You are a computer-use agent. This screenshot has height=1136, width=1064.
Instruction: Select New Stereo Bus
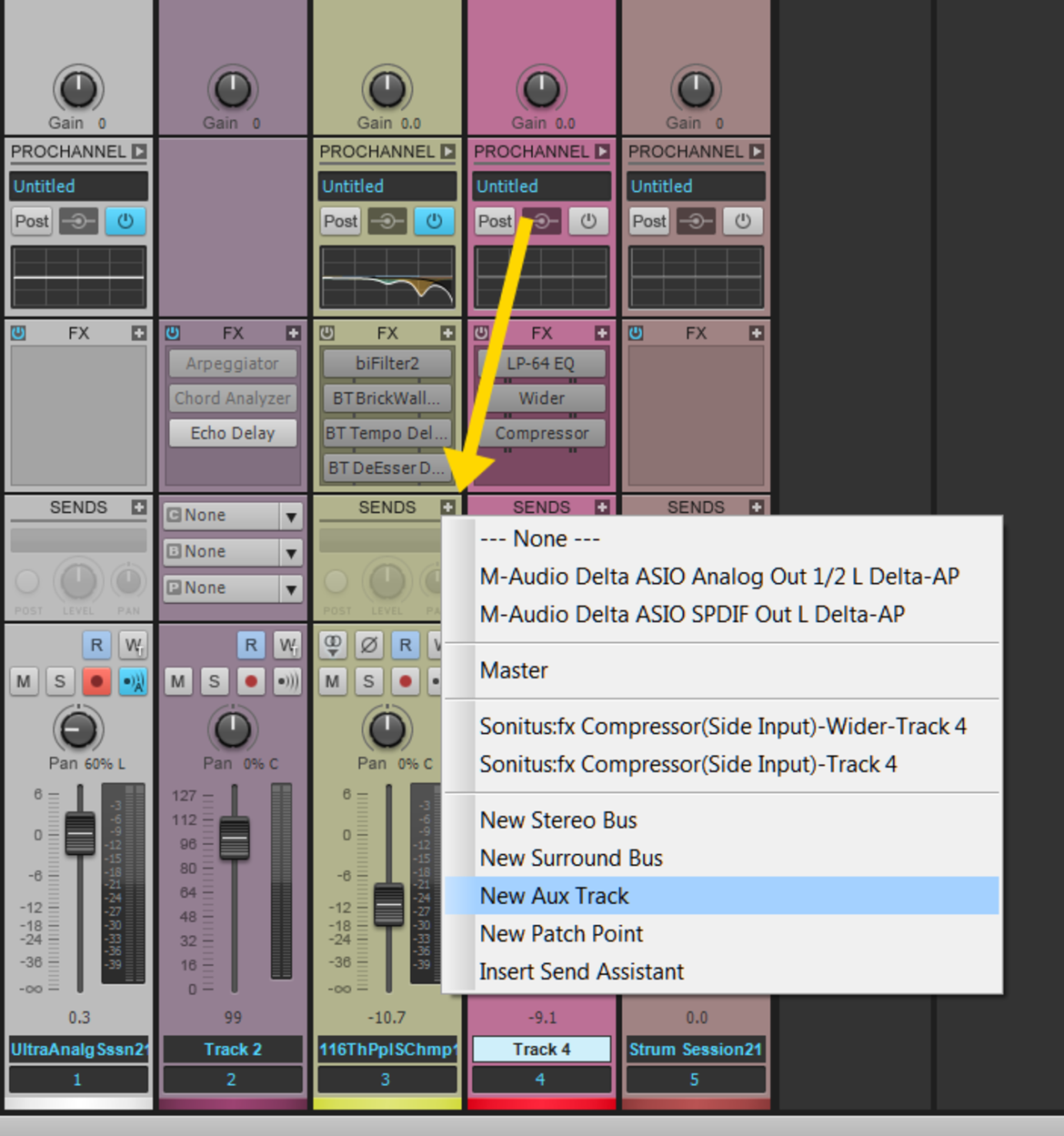(x=722, y=820)
